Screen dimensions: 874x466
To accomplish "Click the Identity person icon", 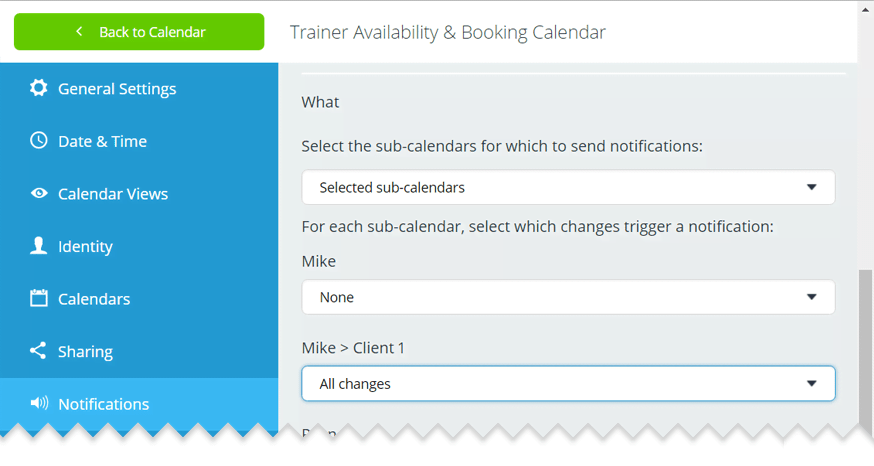I will point(38,246).
